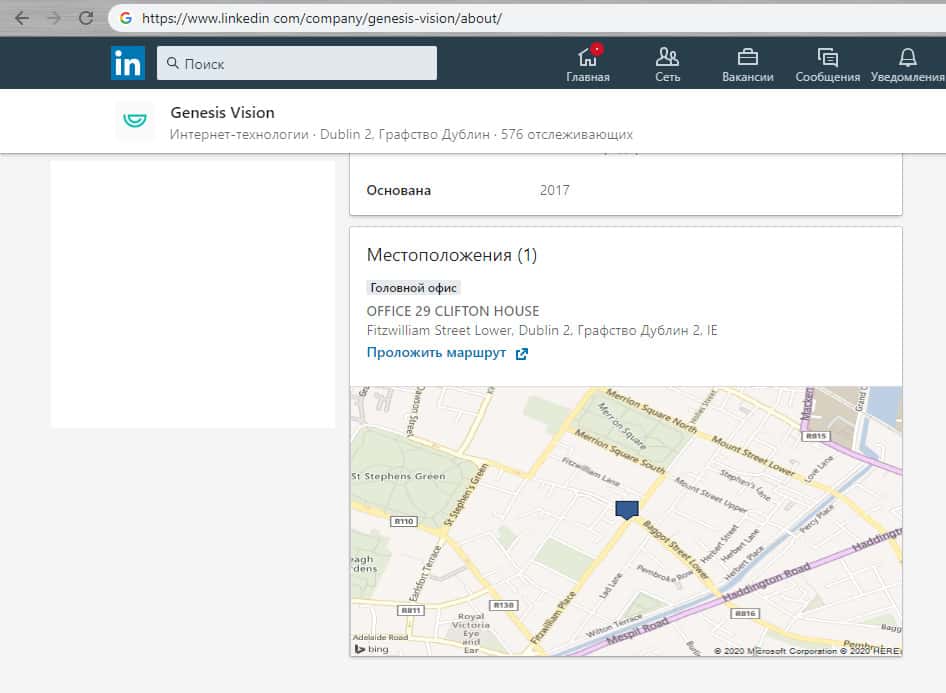Viewport: 946px width, 693px height.
Task: Click the magnifier icon in search box
Action: click(x=172, y=64)
